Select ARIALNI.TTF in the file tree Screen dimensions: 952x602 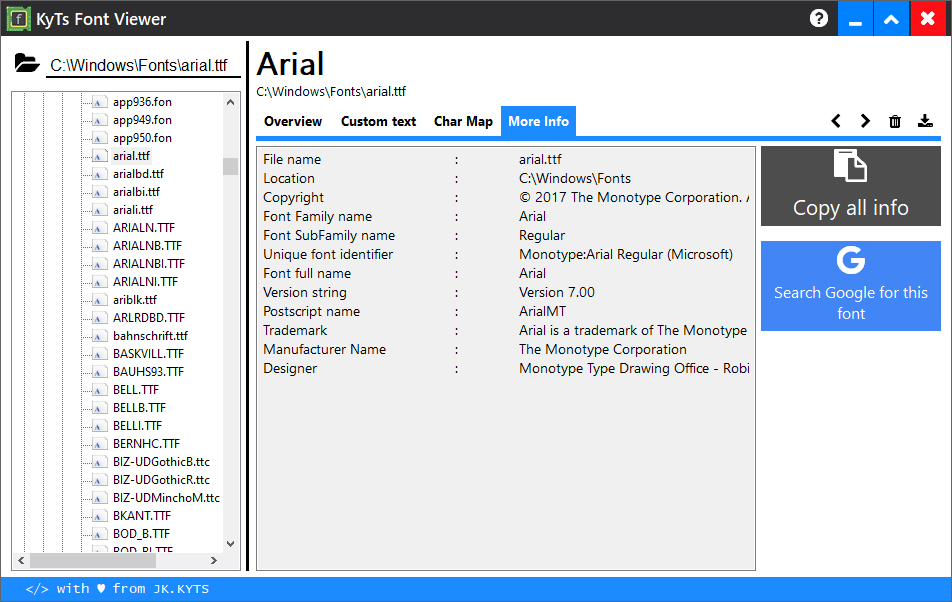tap(145, 282)
